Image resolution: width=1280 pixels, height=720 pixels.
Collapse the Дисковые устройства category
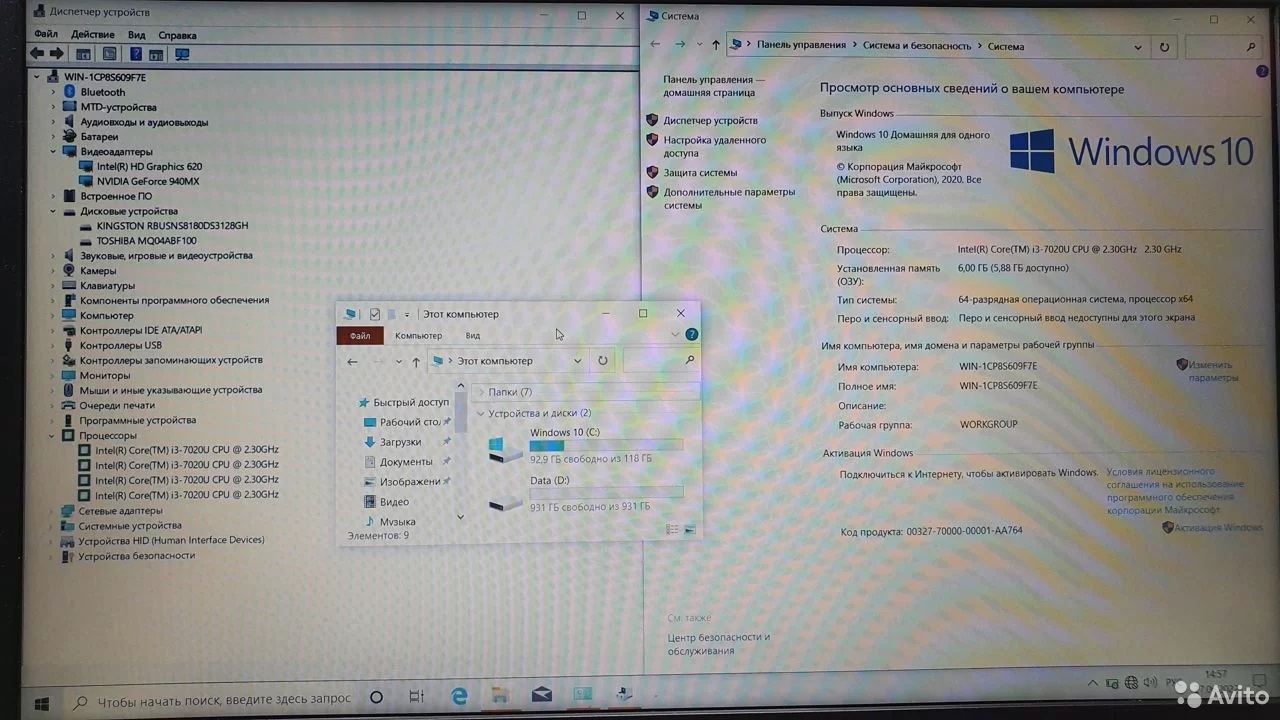(x=54, y=211)
